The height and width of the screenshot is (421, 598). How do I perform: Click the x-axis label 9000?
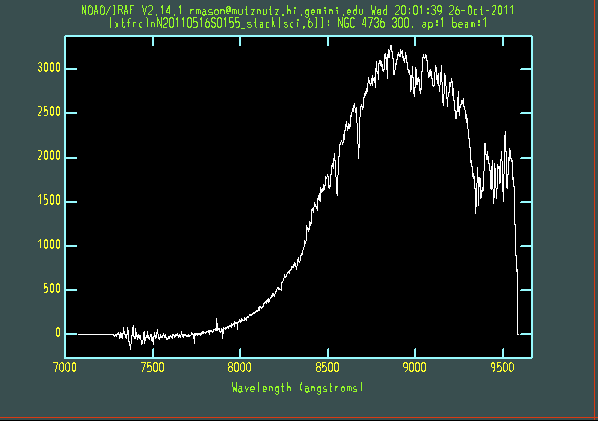pos(415,368)
